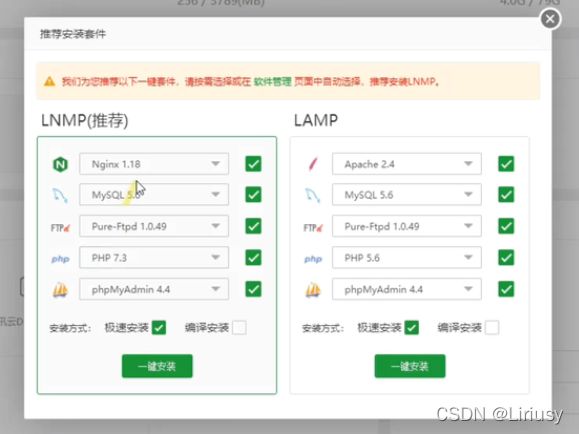This screenshot has height=434, width=579.
Task: Click the phpMyAdmin sailboat icon in LAMP
Action: pos(313,290)
